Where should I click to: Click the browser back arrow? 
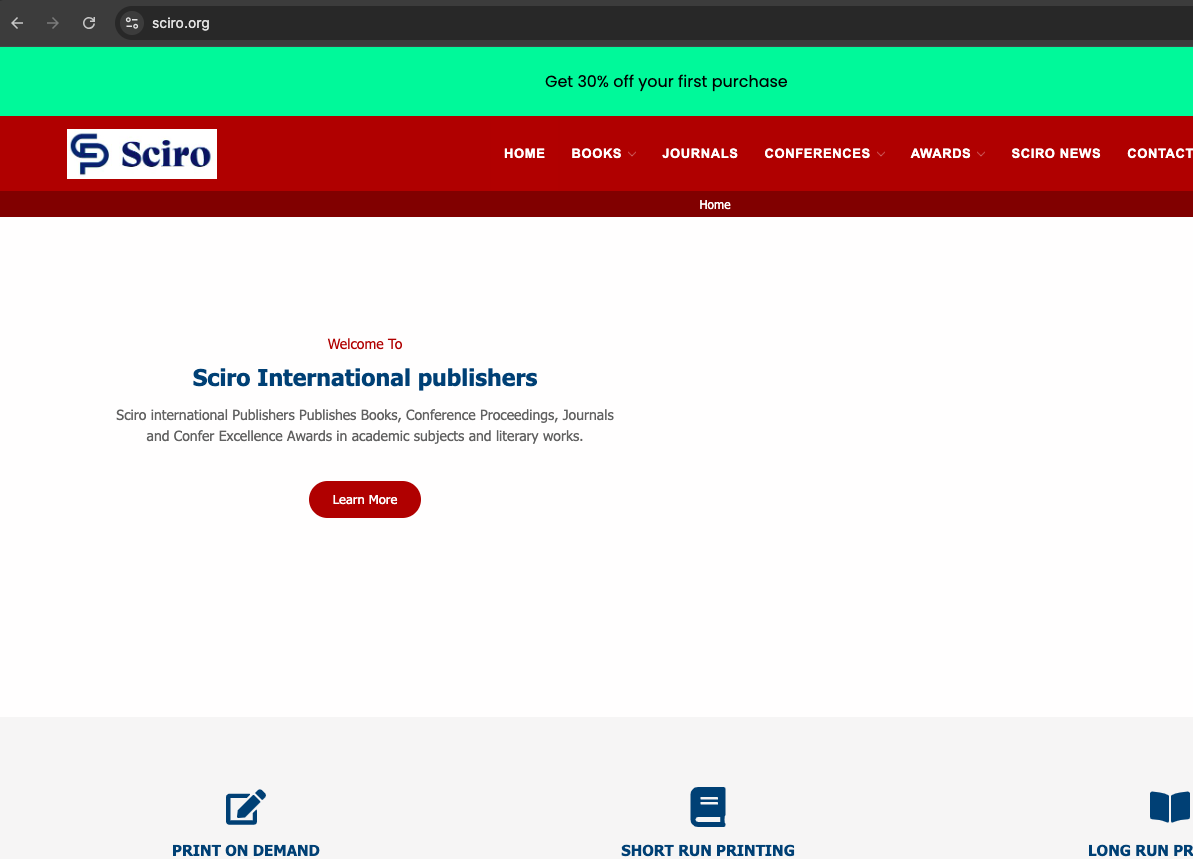click(x=17, y=23)
